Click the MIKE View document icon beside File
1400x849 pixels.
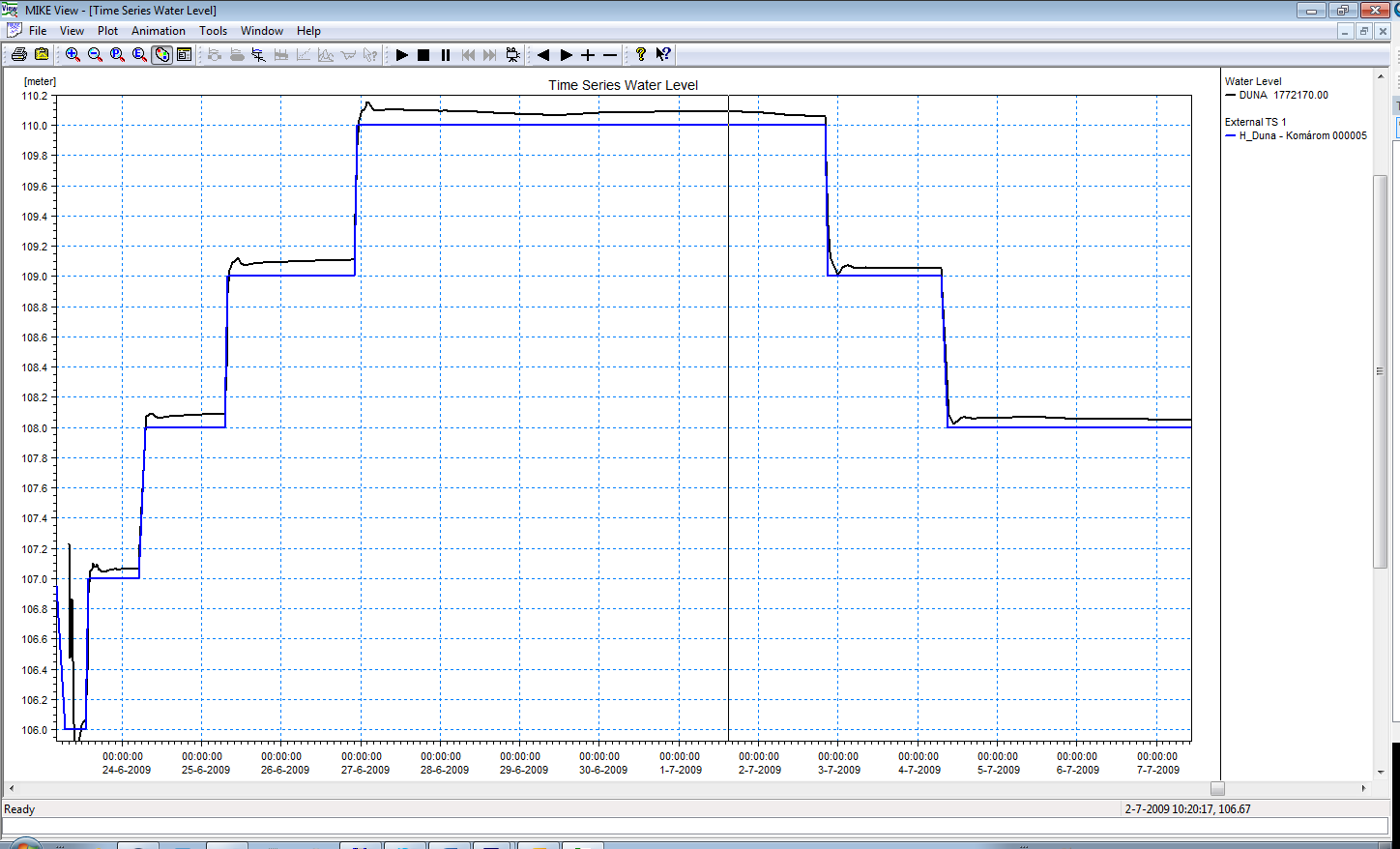(14, 31)
